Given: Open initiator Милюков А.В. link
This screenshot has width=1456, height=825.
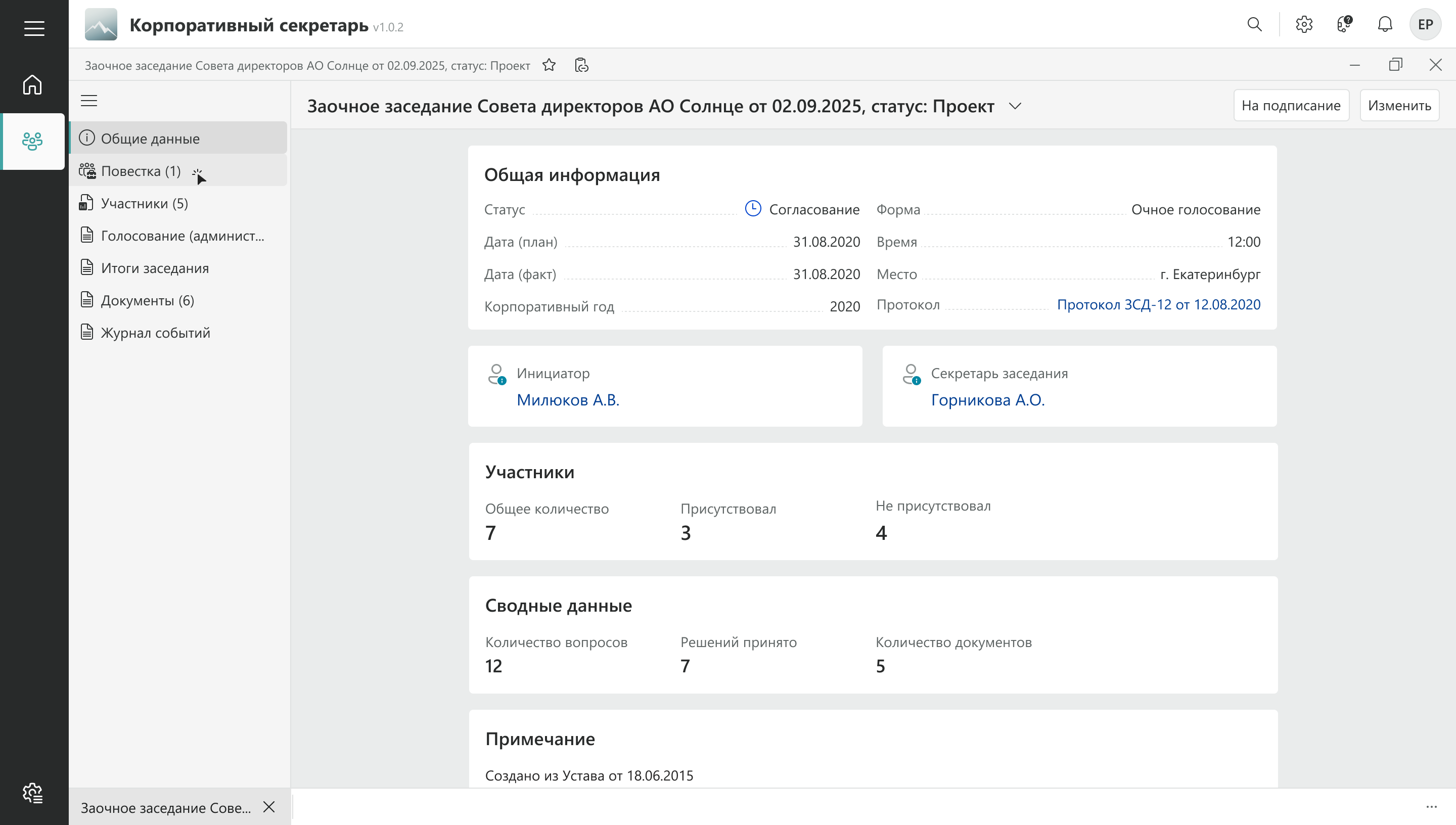Looking at the screenshot, I should click(x=568, y=400).
